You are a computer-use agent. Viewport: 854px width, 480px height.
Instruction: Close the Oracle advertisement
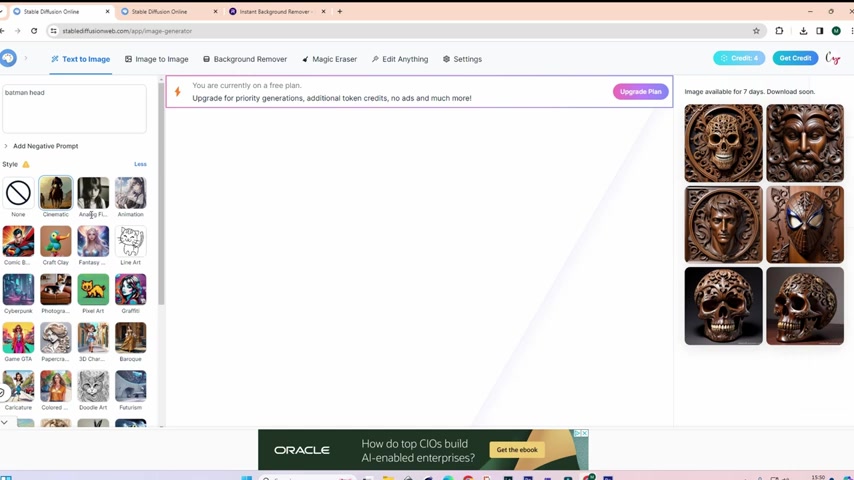pyautogui.click(x=584, y=433)
